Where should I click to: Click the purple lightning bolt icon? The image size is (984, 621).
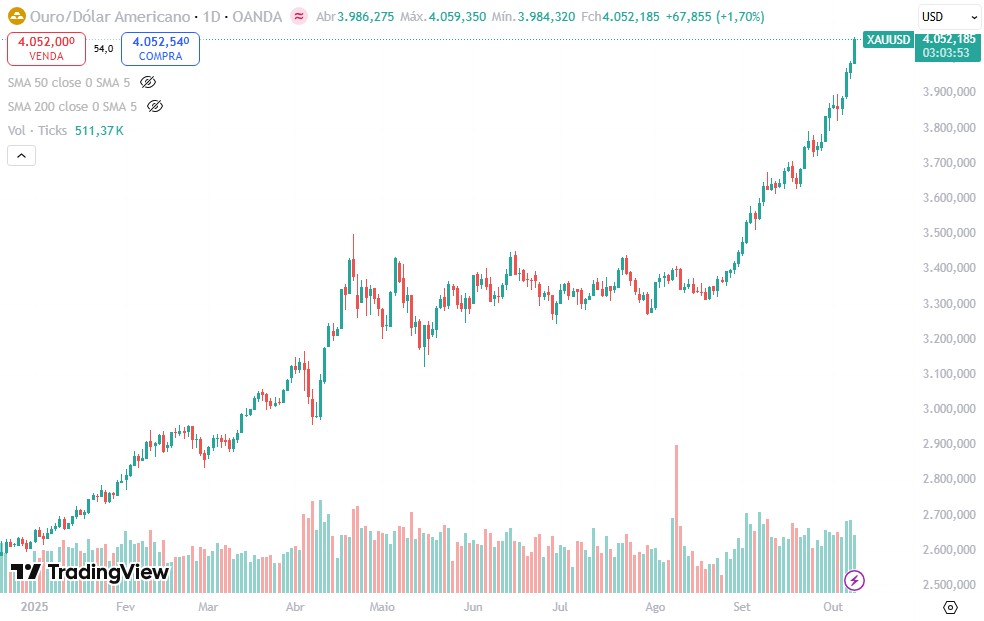coord(854,579)
